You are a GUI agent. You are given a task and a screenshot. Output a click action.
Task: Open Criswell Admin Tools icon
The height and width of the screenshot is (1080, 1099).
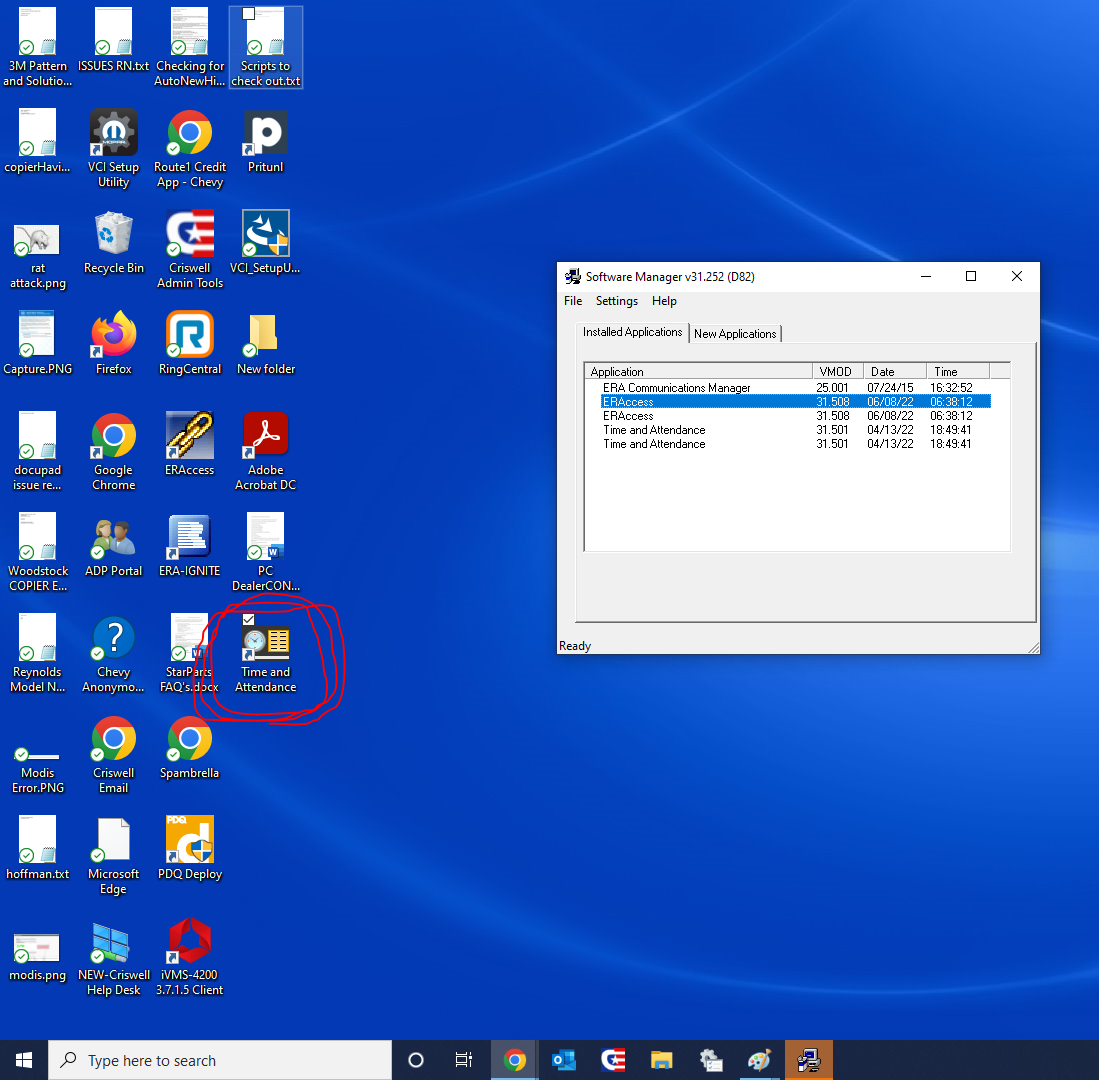click(x=189, y=250)
